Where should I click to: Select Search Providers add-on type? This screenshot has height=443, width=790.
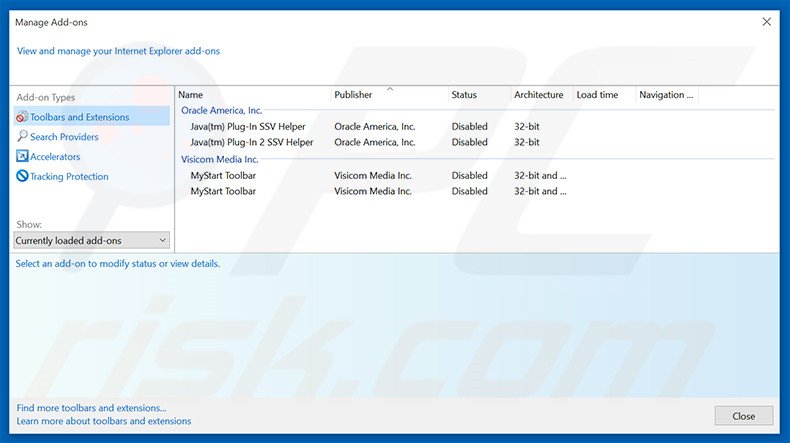point(64,137)
